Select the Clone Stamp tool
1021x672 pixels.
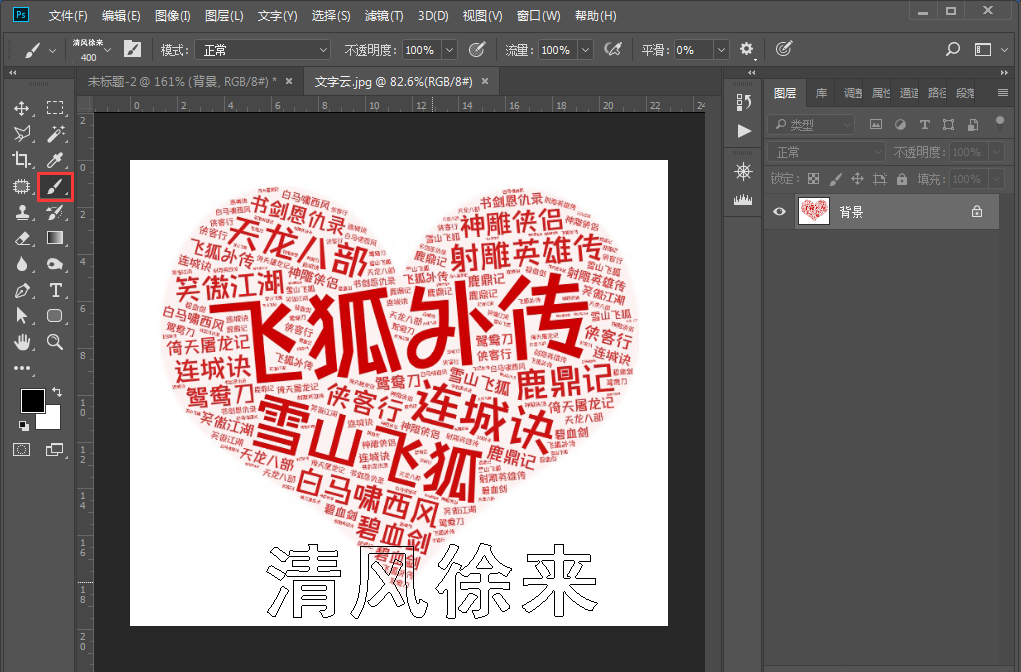pos(21,212)
